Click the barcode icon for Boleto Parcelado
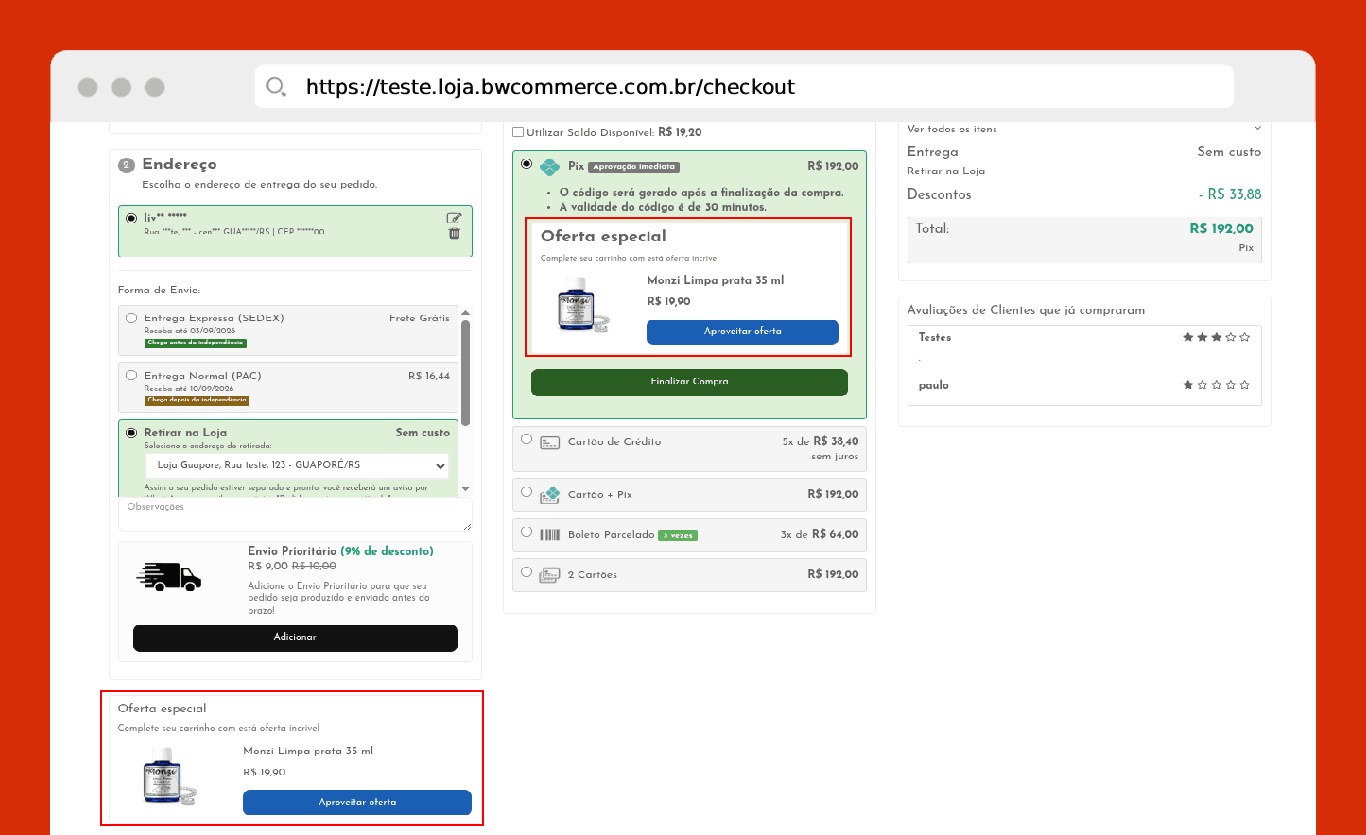Screen dimensions: 1366x835 click(550, 535)
